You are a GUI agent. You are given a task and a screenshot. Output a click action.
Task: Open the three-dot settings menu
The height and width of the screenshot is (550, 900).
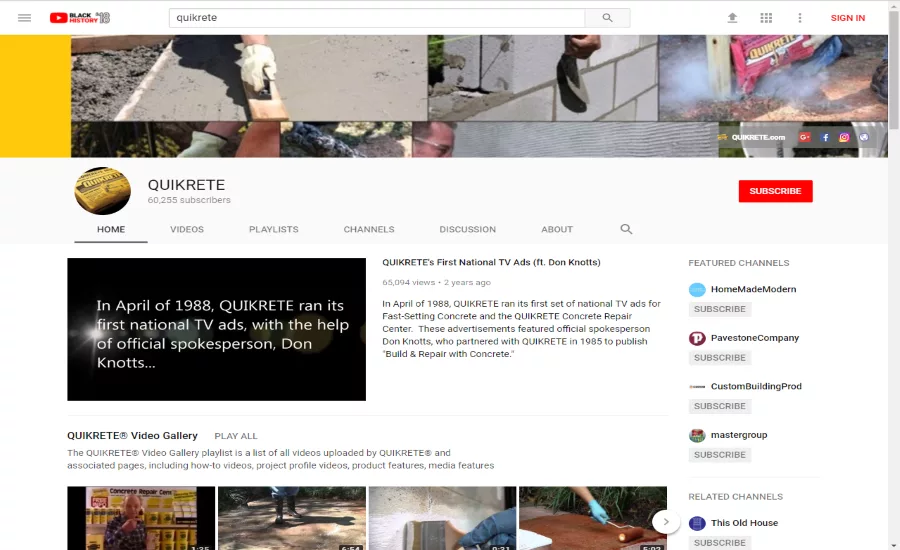click(x=800, y=18)
